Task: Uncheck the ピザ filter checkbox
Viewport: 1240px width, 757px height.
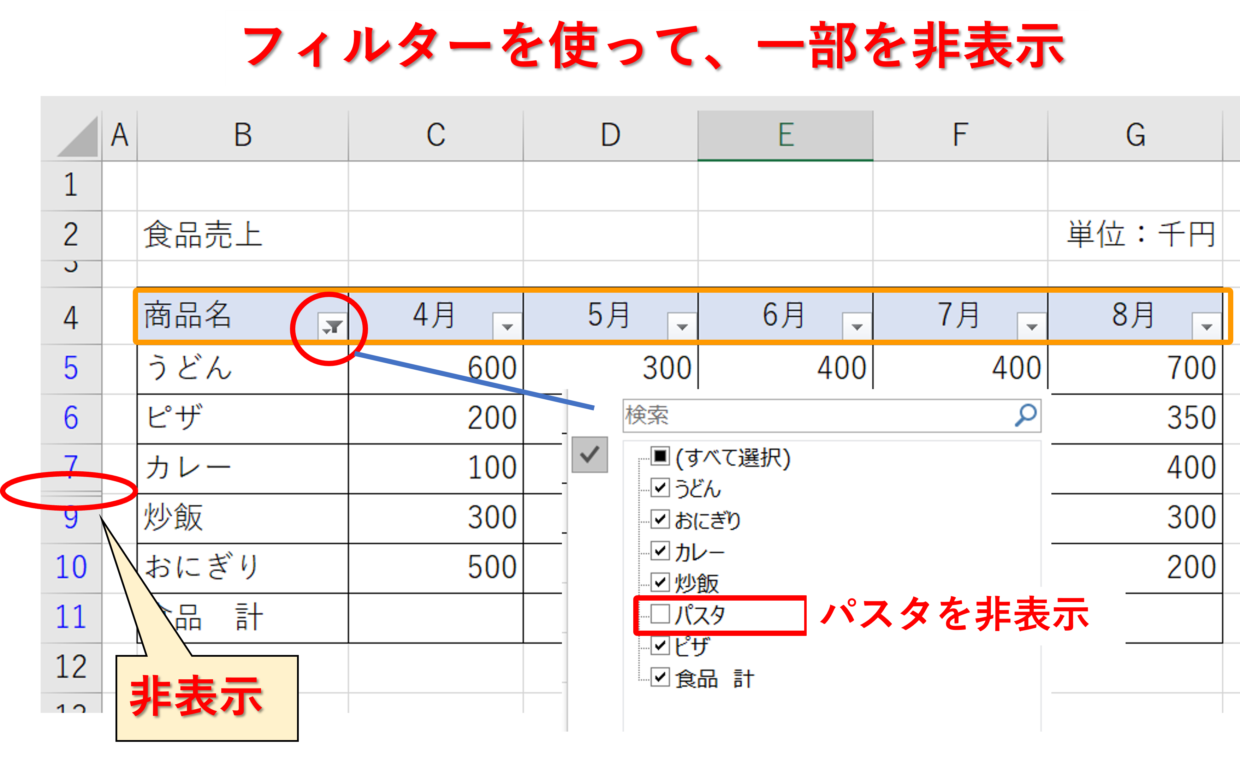Action: coord(660,646)
